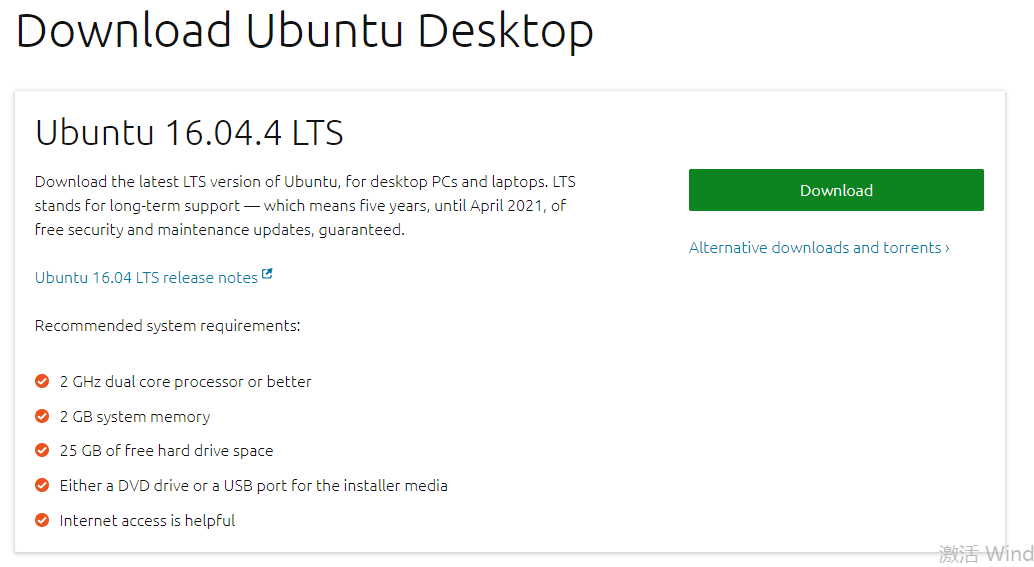Screen dimensions: 1034x567
Task: Click '25 GB of free hard drive space' text
Action: (x=166, y=451)
